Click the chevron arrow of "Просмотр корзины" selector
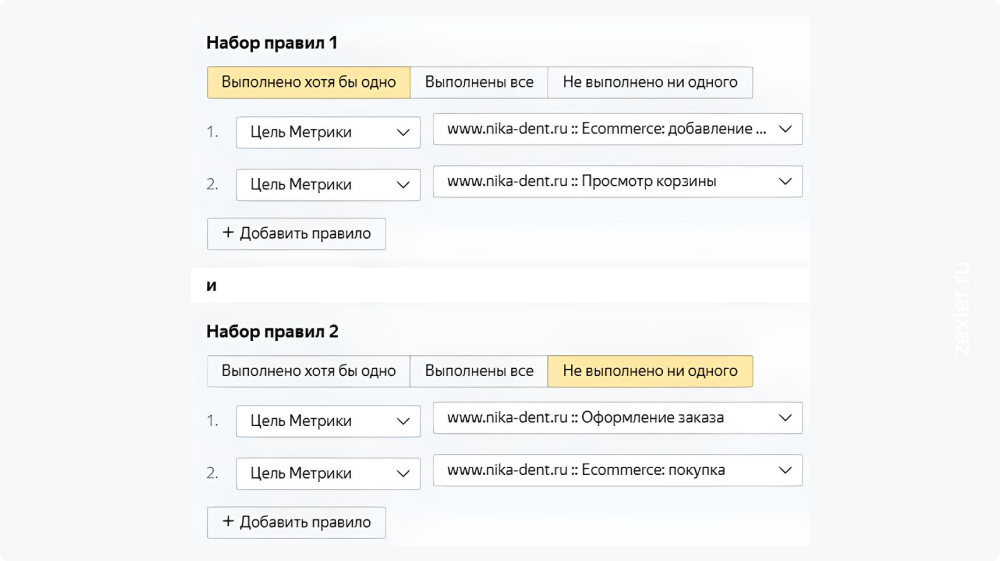The image size is (1000, 561). [785, 181]
